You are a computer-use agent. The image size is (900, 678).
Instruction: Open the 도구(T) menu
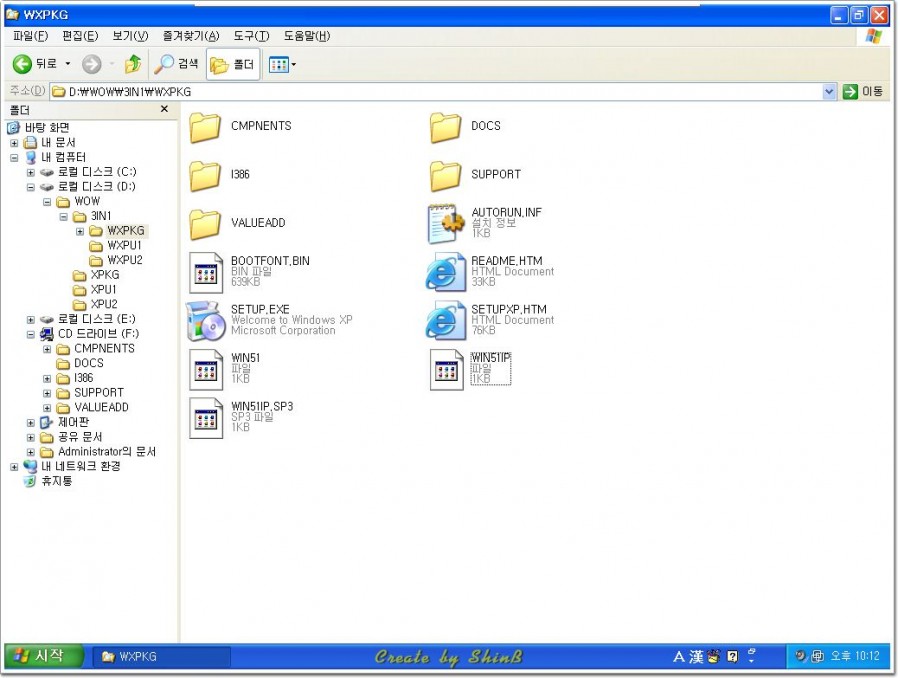point(251,36)
